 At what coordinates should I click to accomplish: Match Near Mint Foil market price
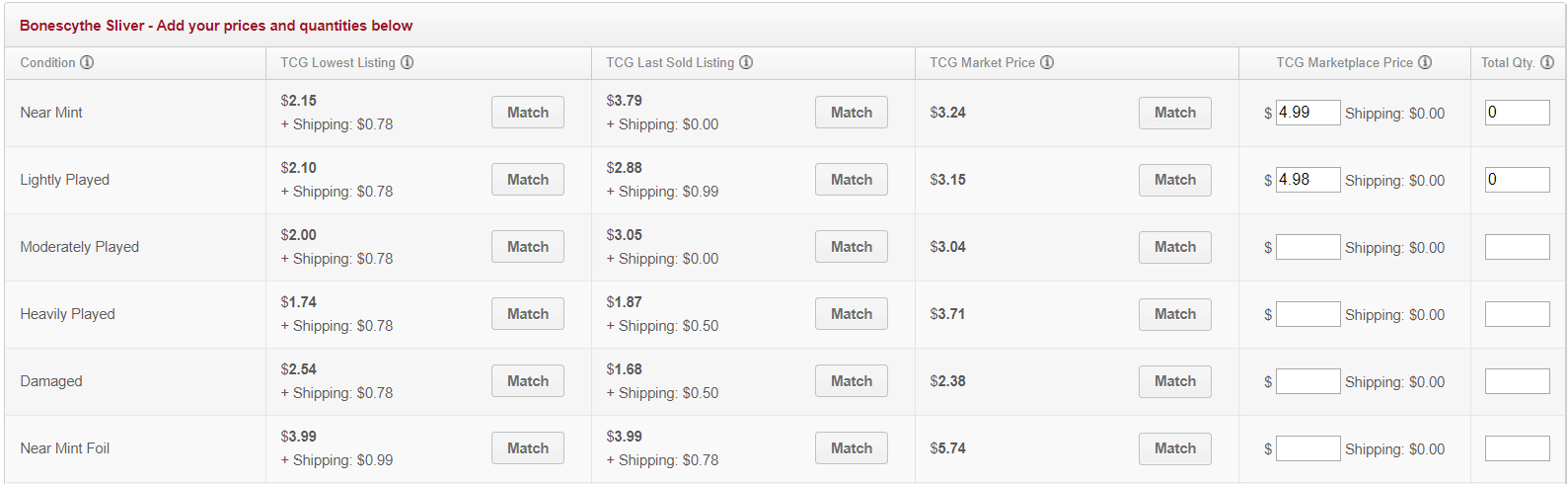click(x=1174, y=448)
